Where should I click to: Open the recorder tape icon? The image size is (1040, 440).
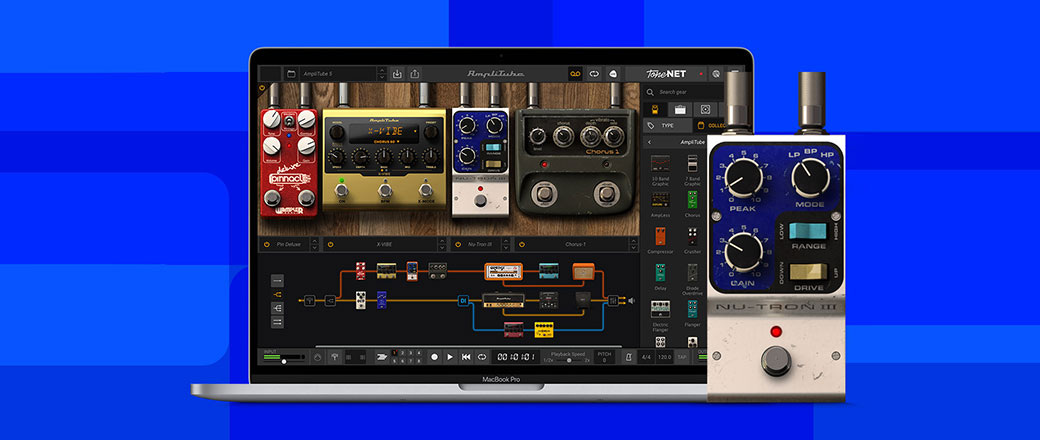575,74
